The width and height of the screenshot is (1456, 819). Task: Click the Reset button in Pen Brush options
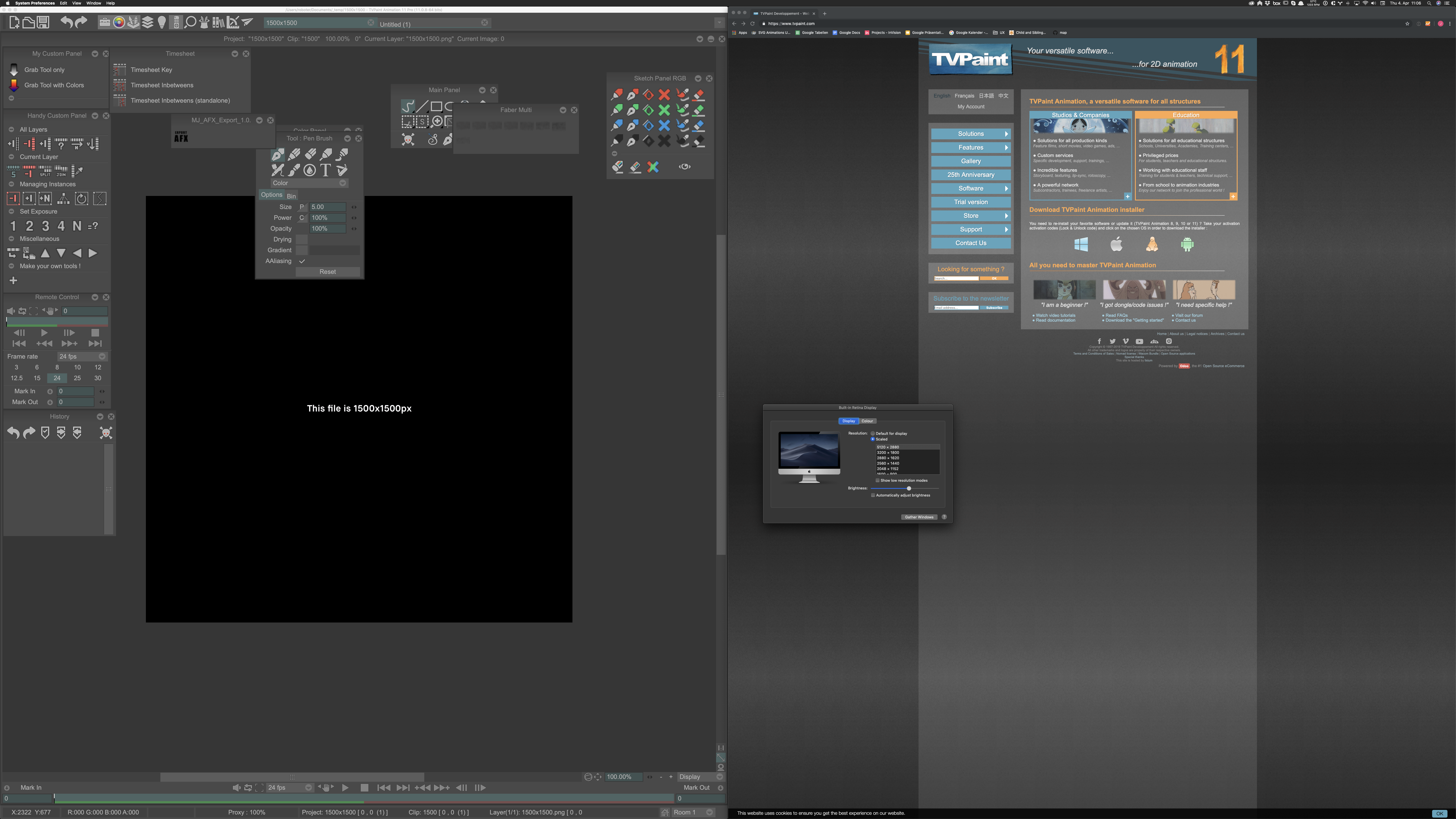pyautogui.click(x=327, y=272)
